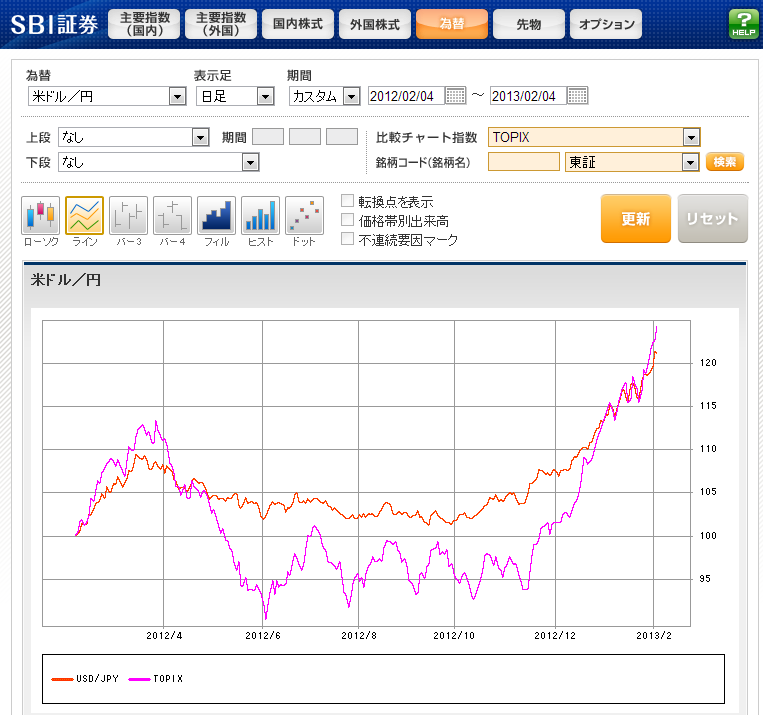The image size is (763, 715).
Task: Click the 105 y-axis value
Action: [708, 492]
